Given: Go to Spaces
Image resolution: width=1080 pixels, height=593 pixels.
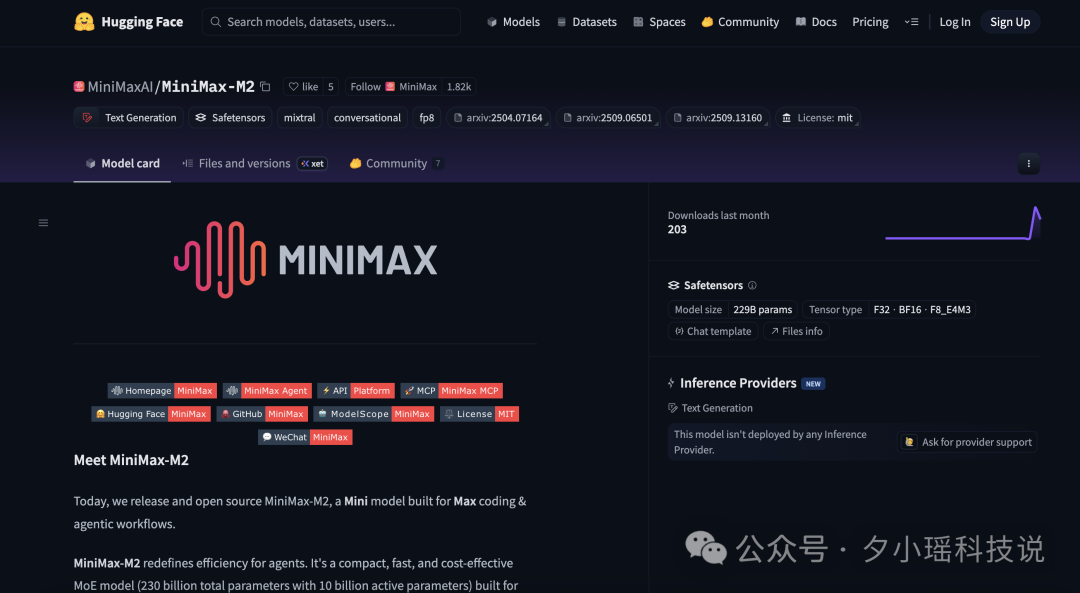Looking at the screenshot, I should coord(659,22).
